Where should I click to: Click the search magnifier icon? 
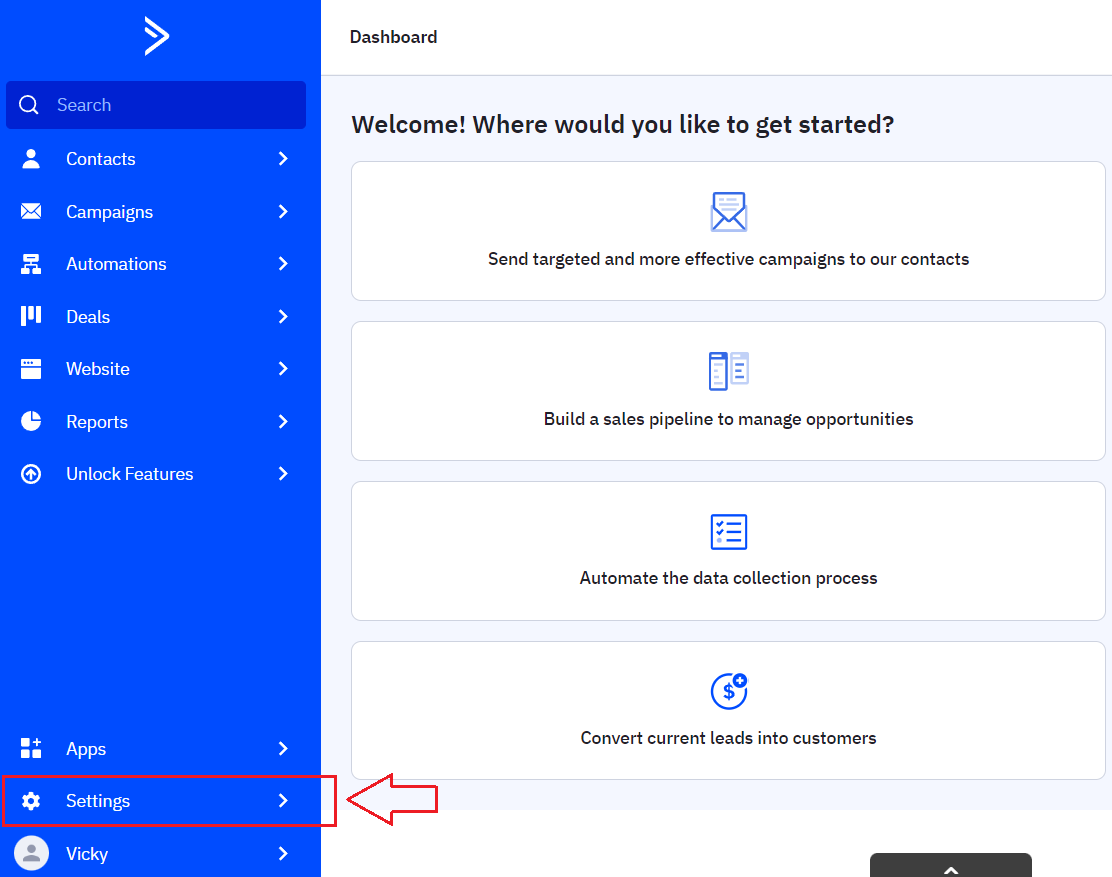pos(29,105)
